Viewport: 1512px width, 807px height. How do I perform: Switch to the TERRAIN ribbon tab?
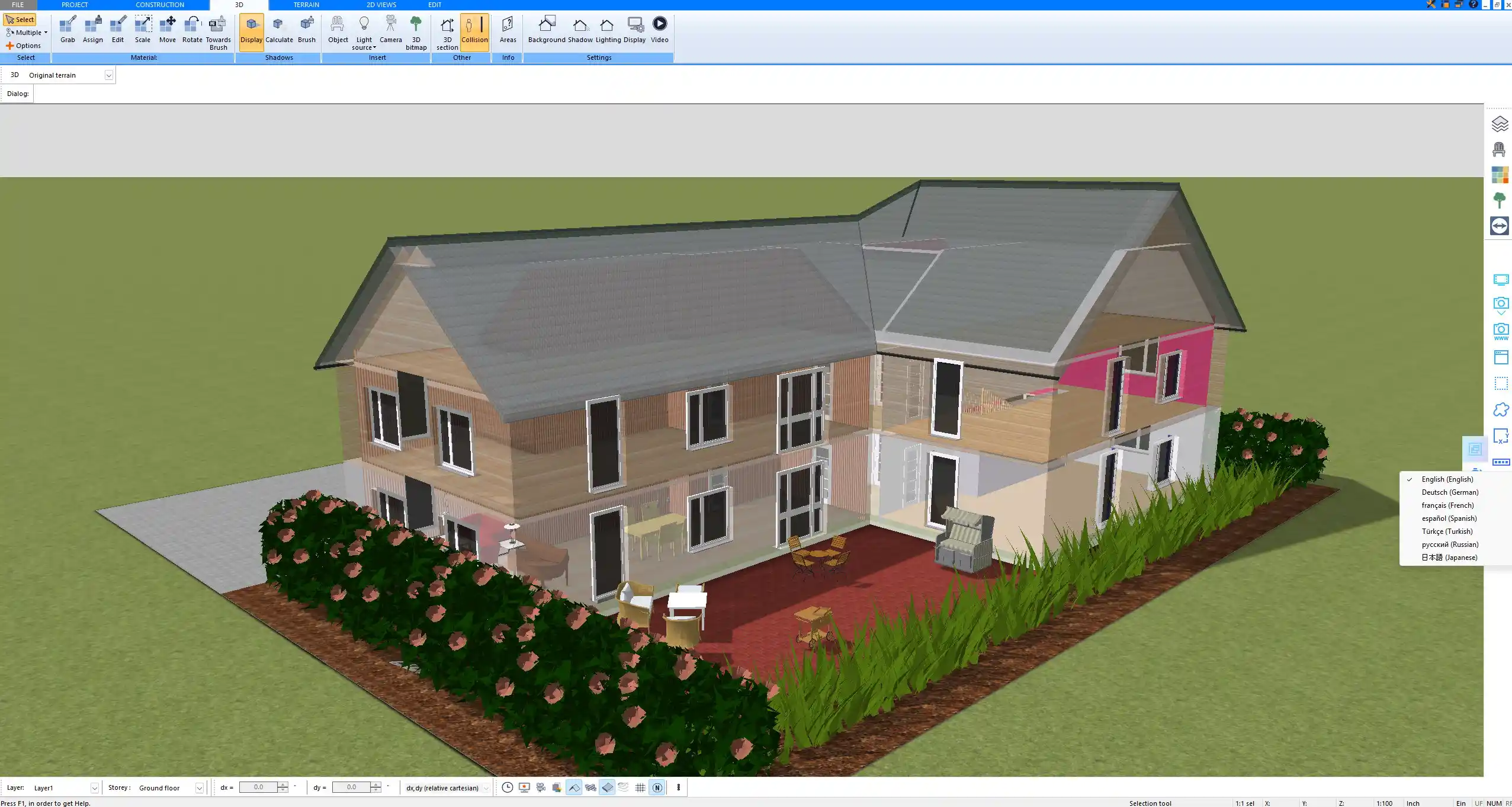pos(306,5)
